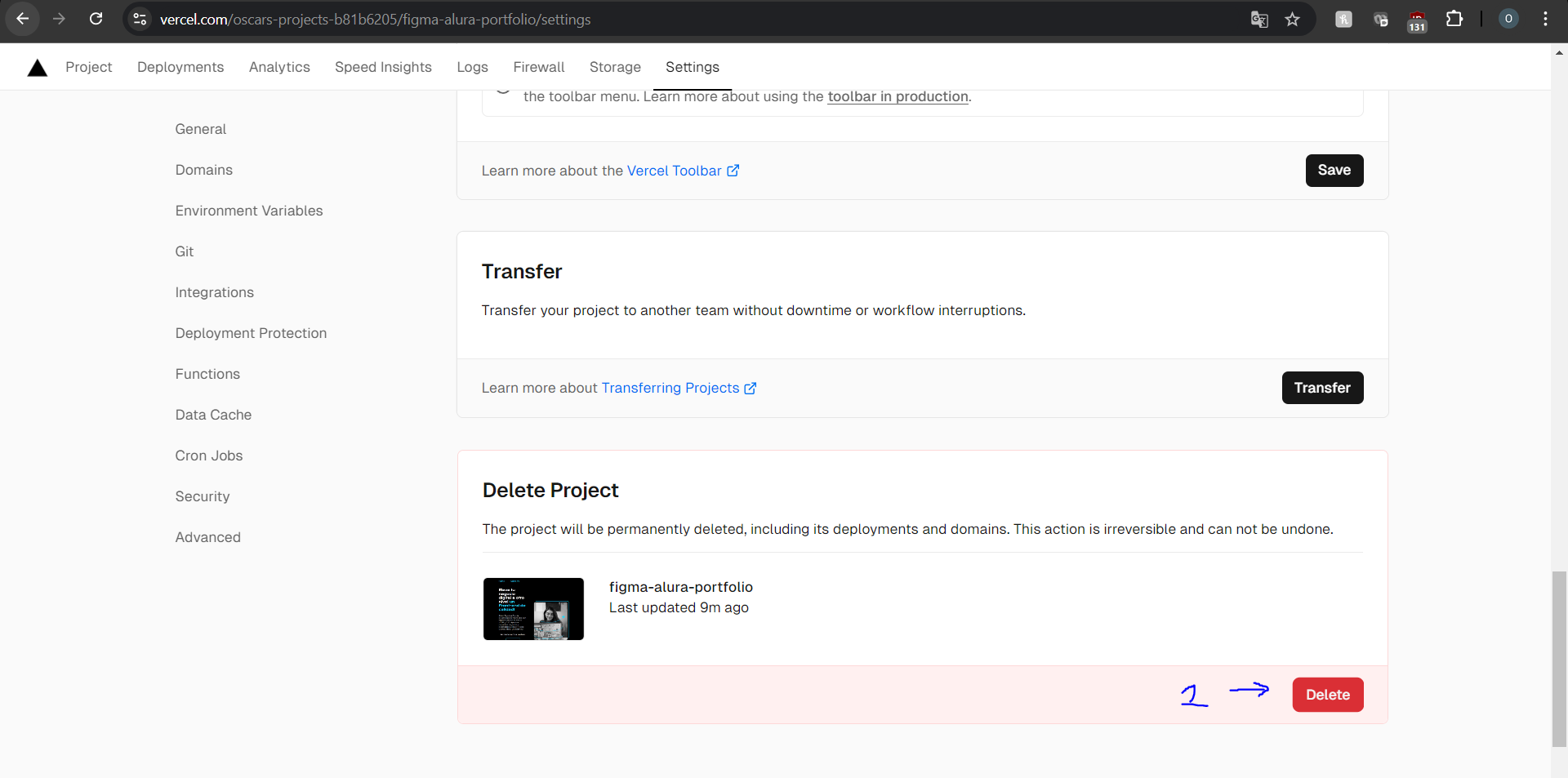Follow the toolbar in production link
Screen dimensions: 1568x778
coord(898,96)
